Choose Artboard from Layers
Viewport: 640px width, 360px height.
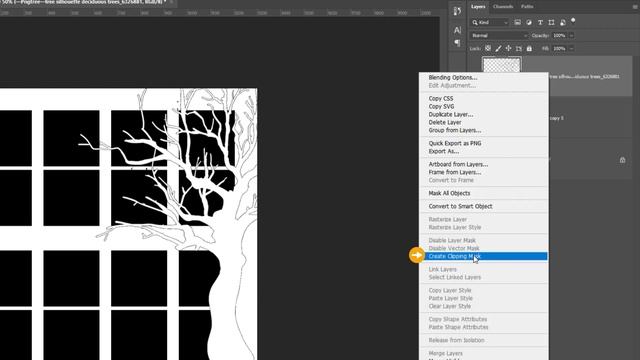[x=458, y=164]
